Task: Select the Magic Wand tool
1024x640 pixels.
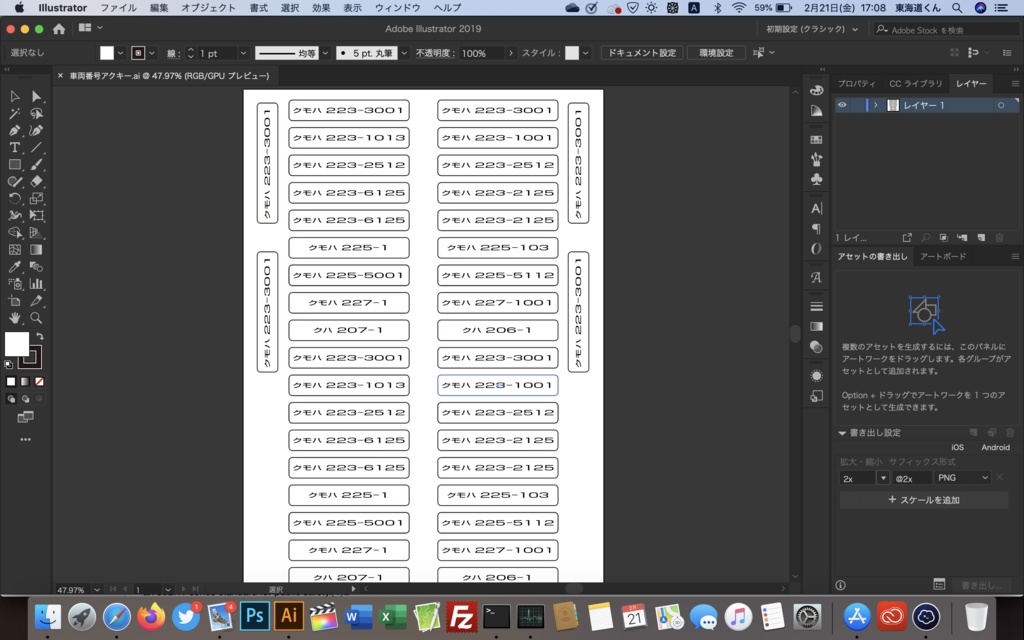Action: click(14, 114)
